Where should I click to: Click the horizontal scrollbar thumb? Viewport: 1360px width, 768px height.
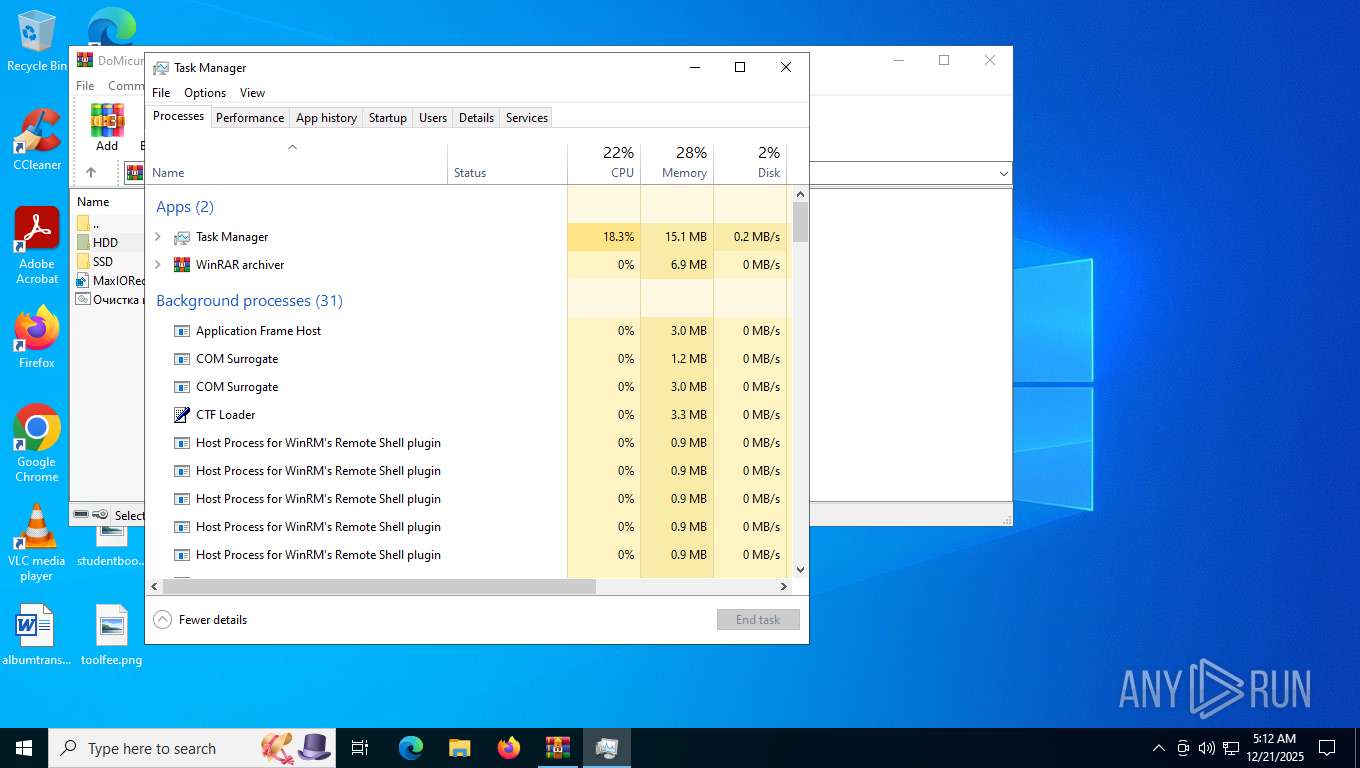click(x=379, y=587)
